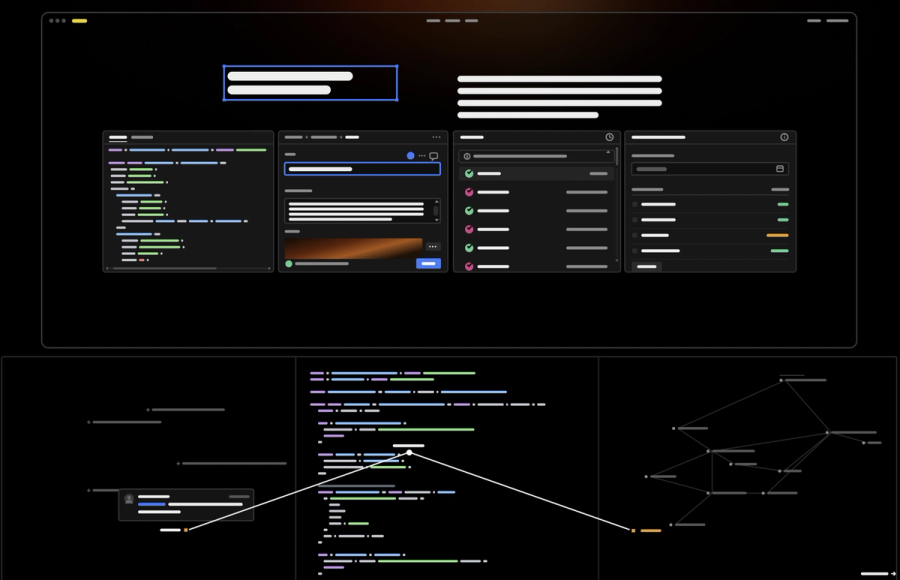Click the white node where the two lines meet
900x580 pixels.
pyautogui.click(x=409, y=453)
